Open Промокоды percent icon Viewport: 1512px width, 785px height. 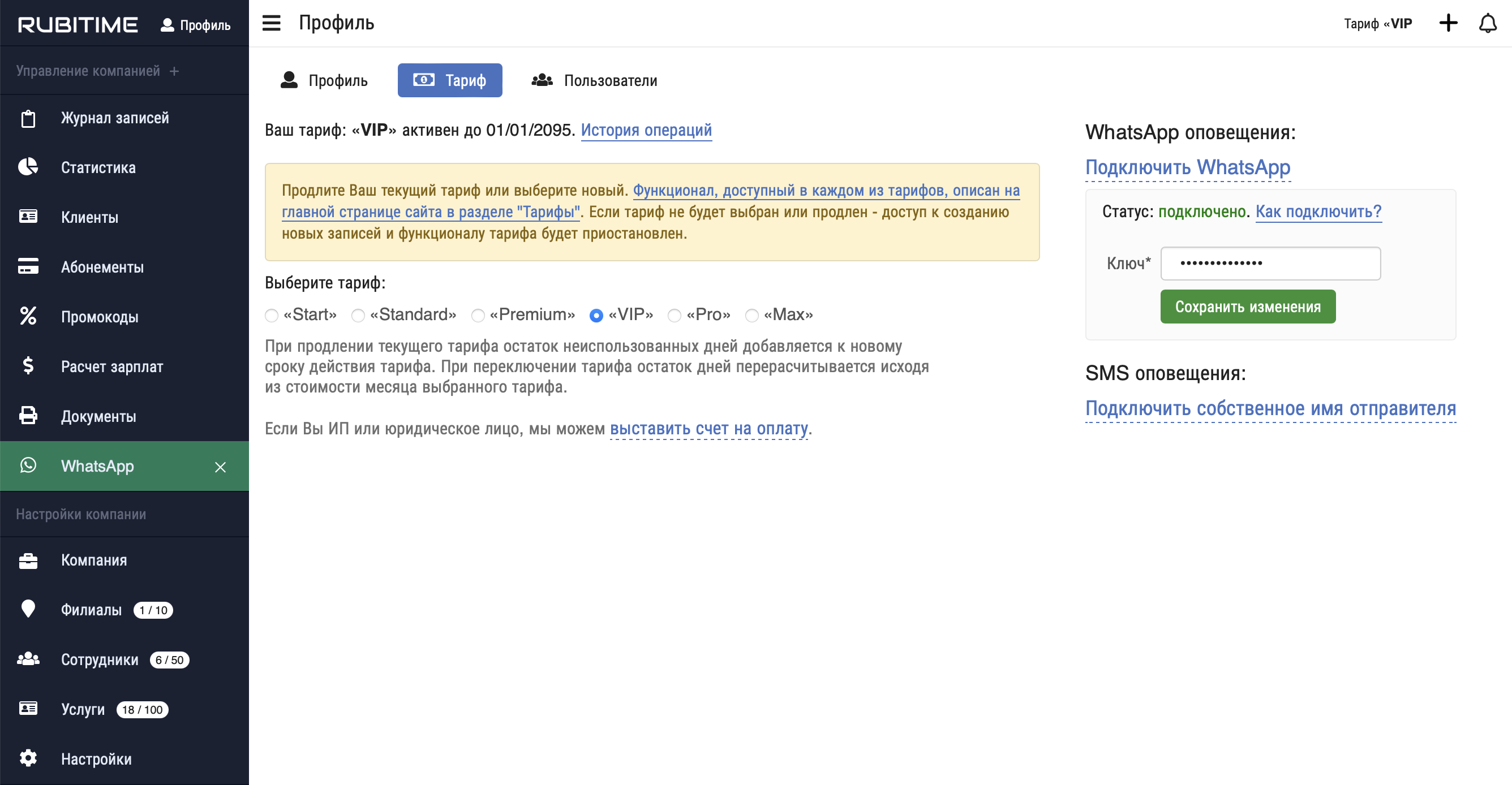coord(28,316)
